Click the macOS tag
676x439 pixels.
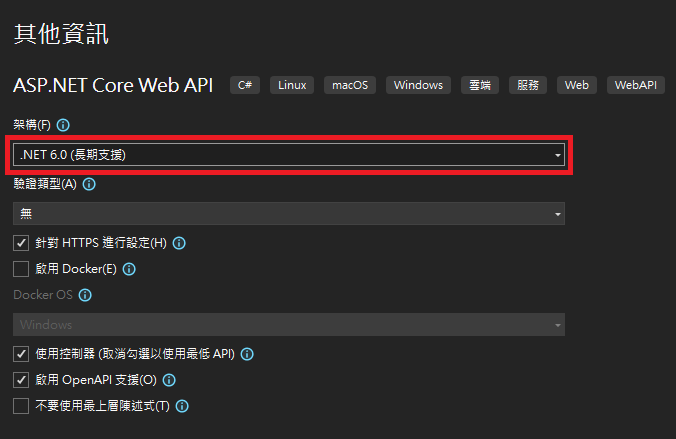click(x=350, y=85)
